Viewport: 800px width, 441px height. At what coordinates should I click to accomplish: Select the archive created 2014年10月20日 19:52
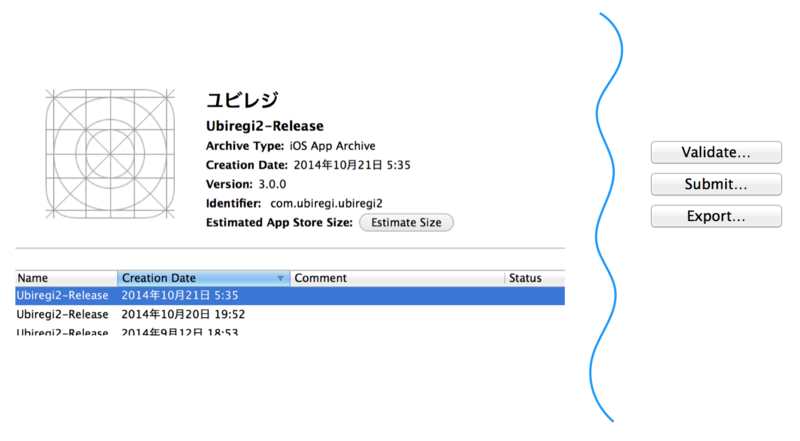click(x=290, y=314)
